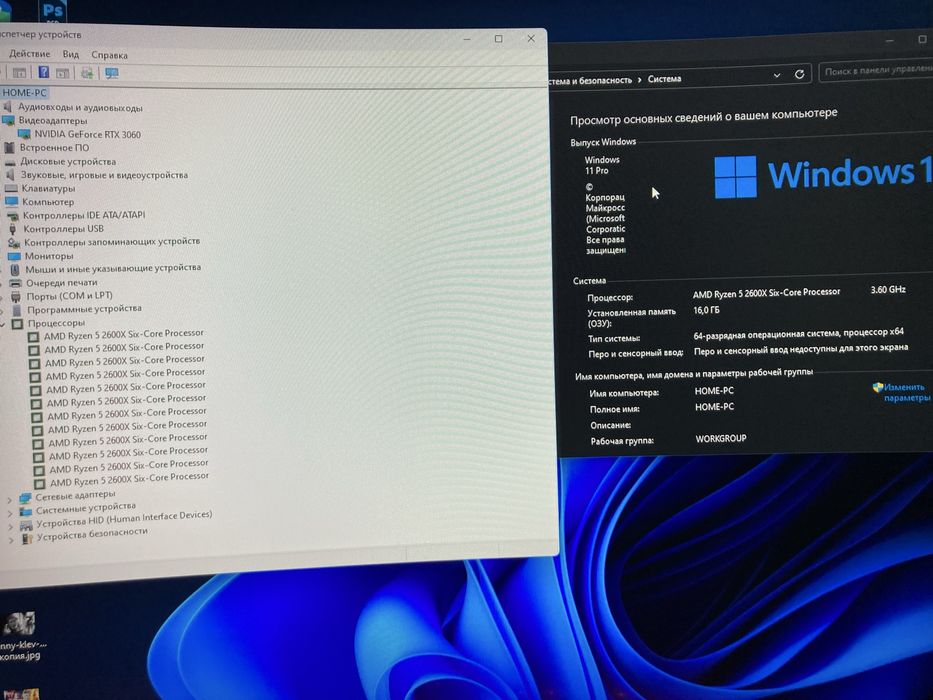
Task: Click the Система breadcrumb in the address bar
Action: point(664,79)
